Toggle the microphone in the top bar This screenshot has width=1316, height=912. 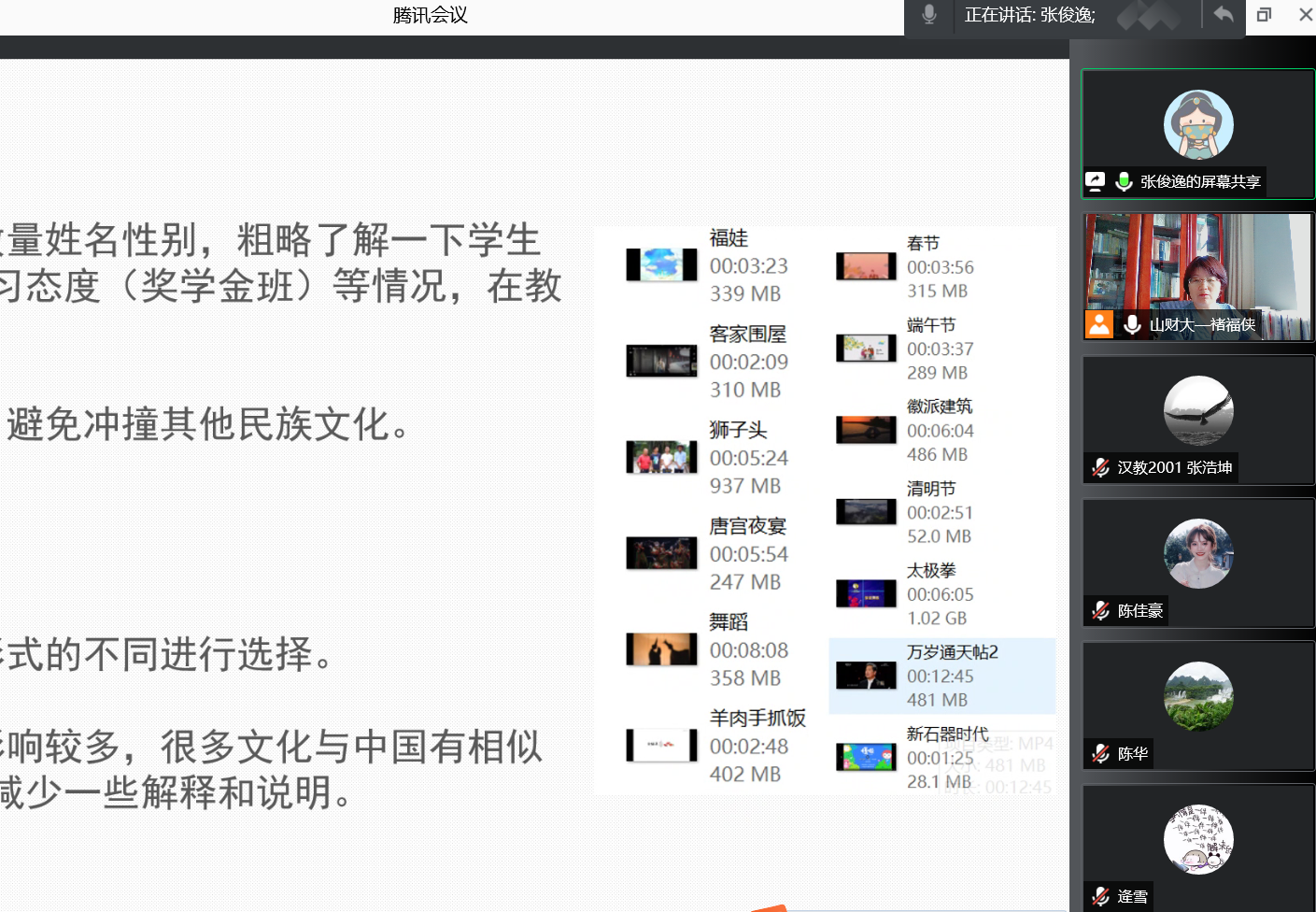tap(928, 15)
